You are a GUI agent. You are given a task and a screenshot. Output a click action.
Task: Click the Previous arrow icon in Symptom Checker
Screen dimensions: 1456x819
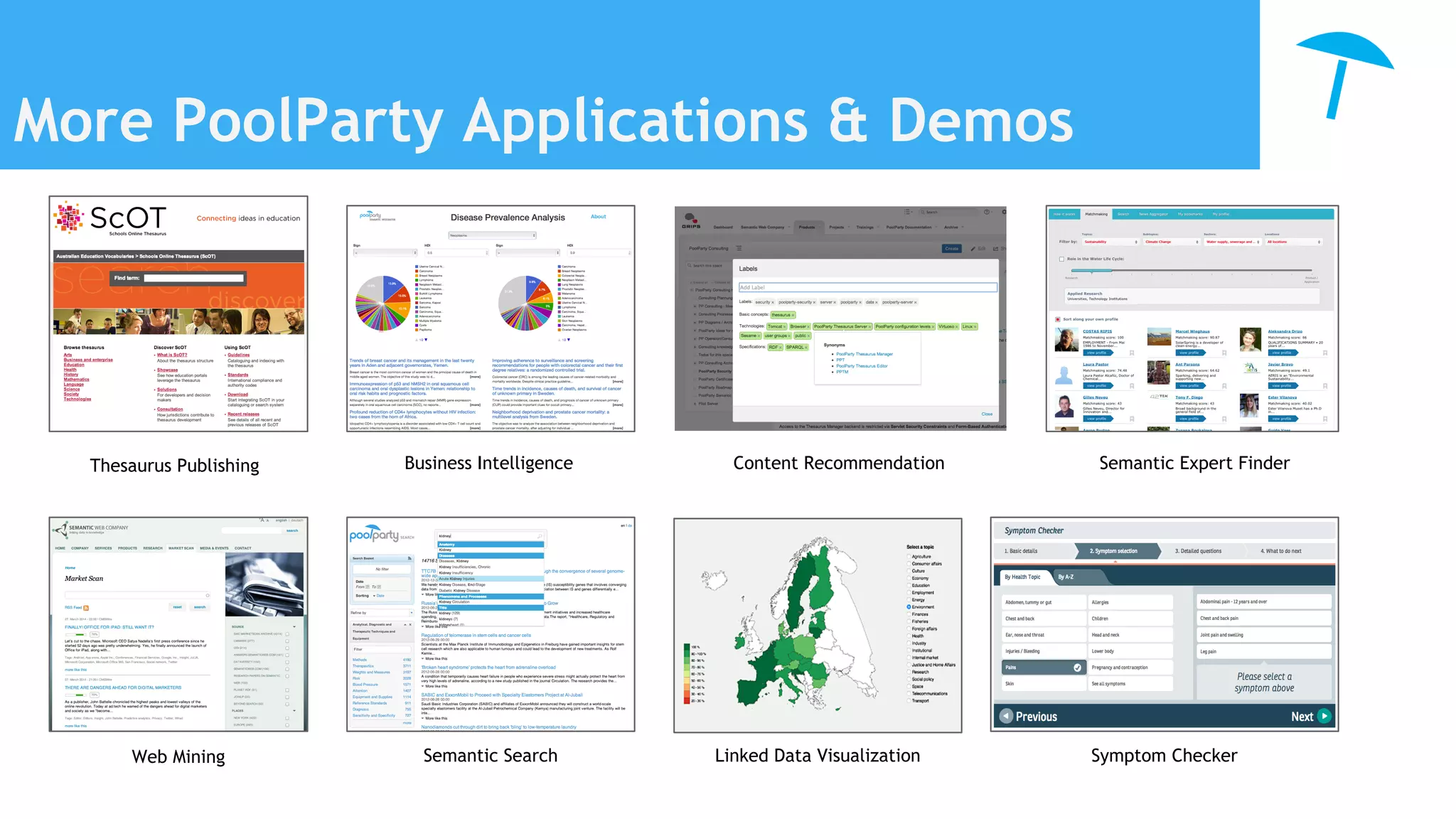[1006, 716]
